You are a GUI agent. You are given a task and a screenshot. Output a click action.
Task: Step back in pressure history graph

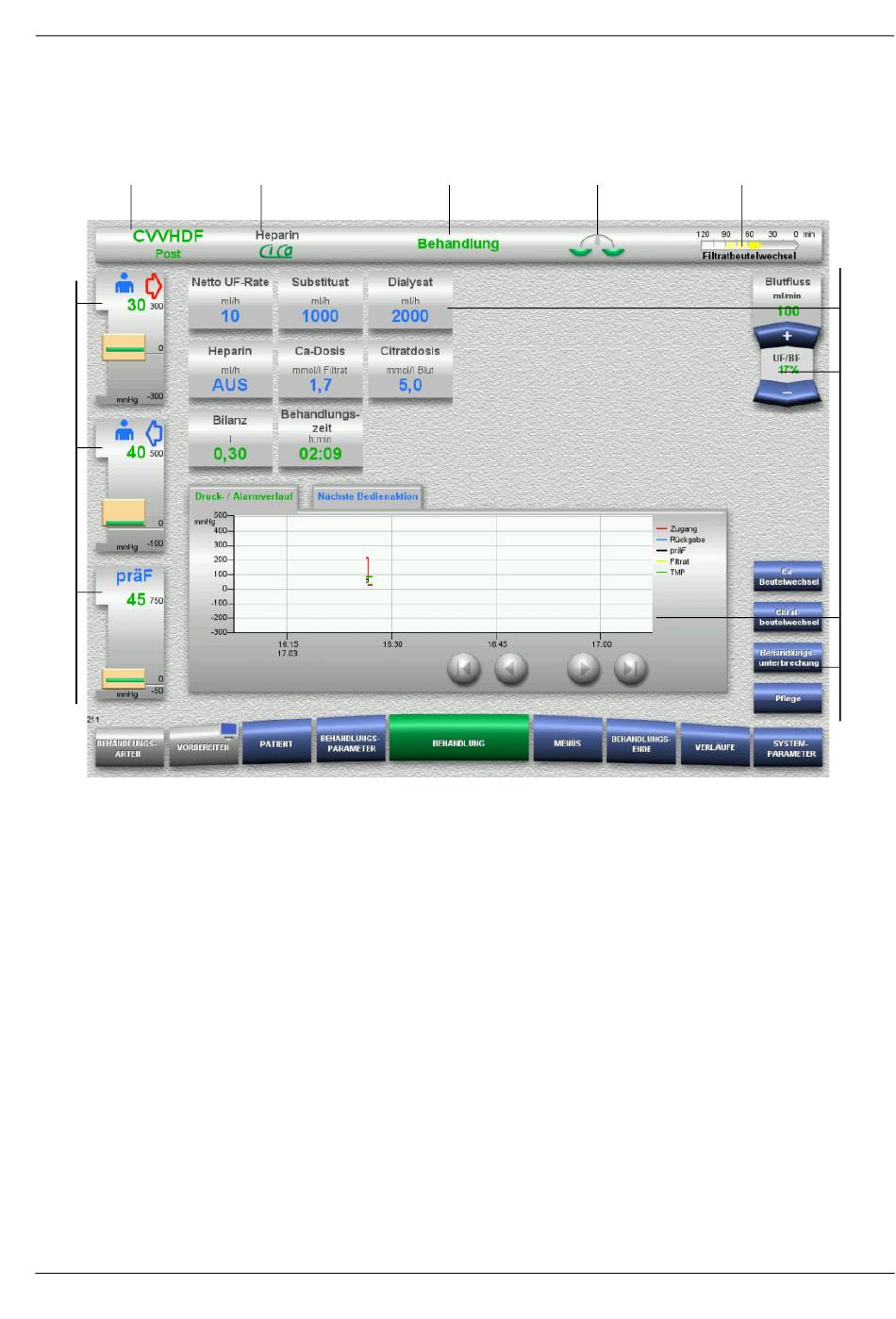click(x=511, y=669)
